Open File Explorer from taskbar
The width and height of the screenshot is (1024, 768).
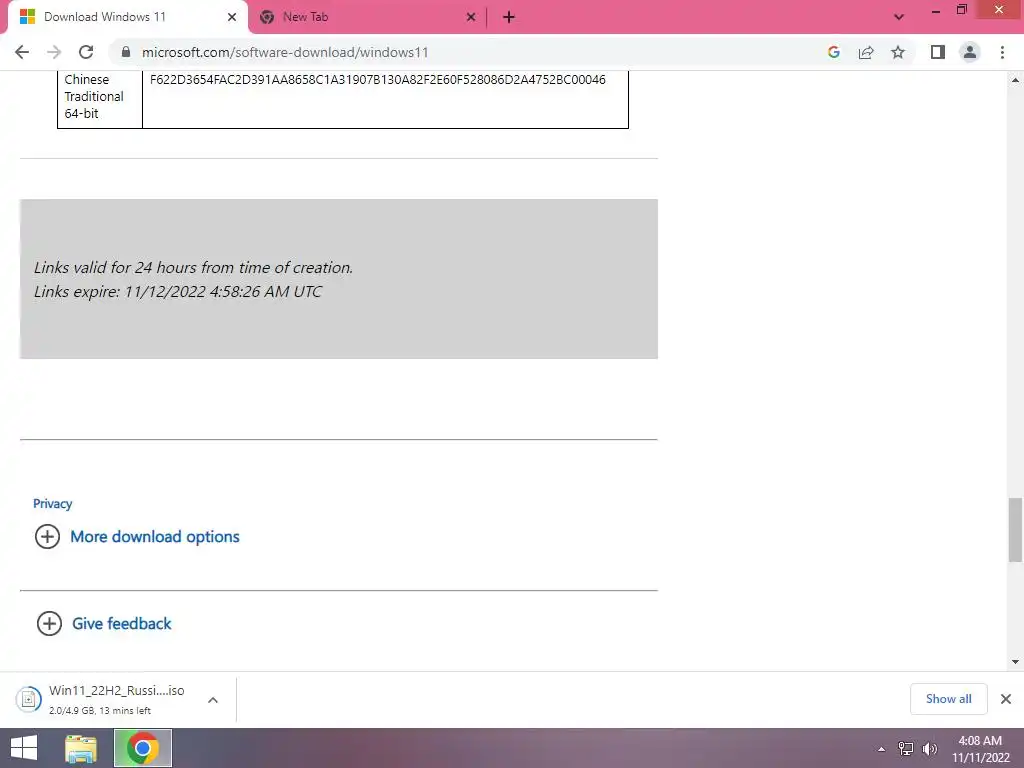coord(81,748)
